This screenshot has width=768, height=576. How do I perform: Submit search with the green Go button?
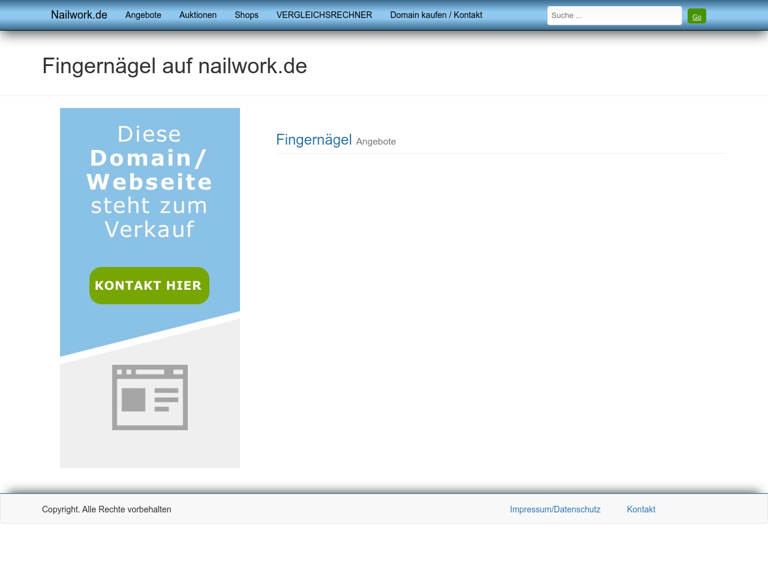coord(696,16)
